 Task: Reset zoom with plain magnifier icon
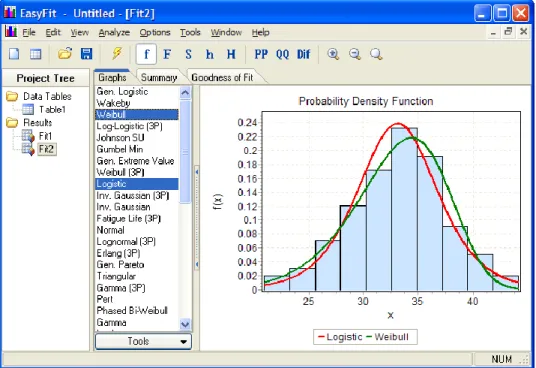(x=376, y=54)
